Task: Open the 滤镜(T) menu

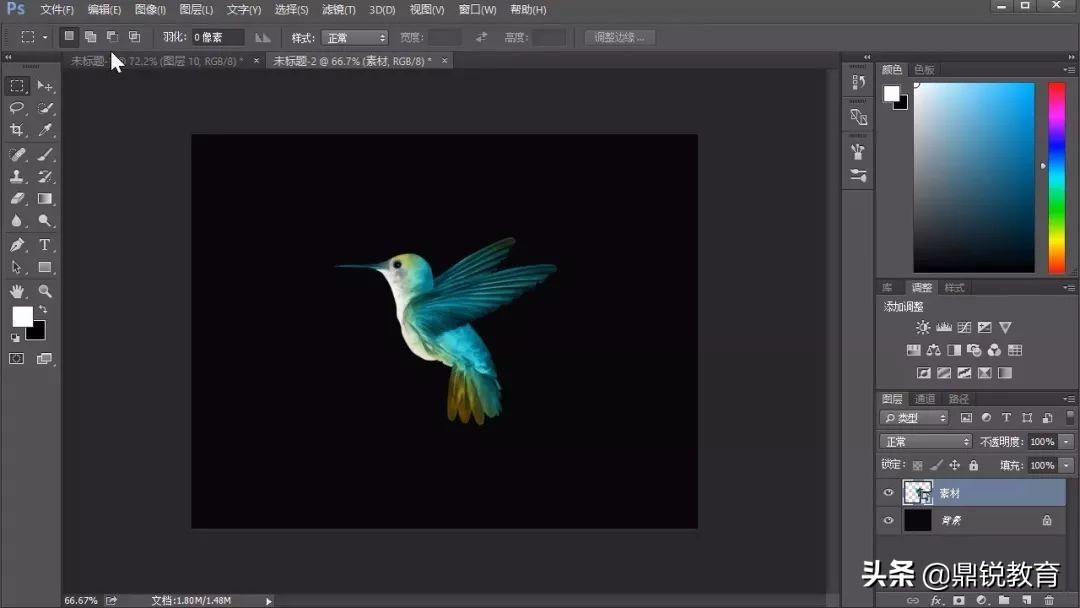Action: (x=339, y=10)
